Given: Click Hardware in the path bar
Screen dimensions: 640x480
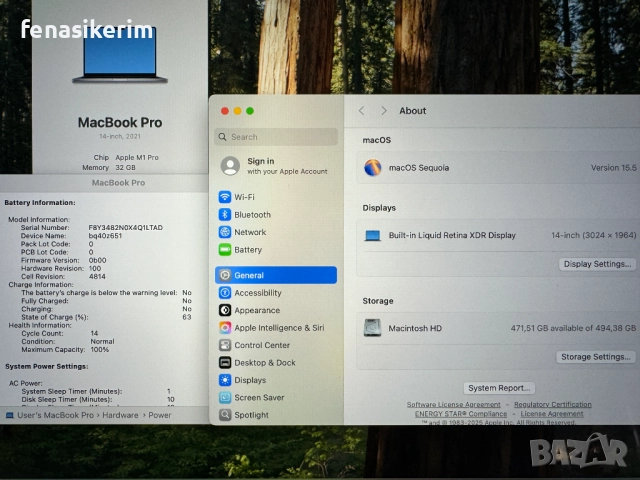Looking at the screenshot, I should point(120,415).
